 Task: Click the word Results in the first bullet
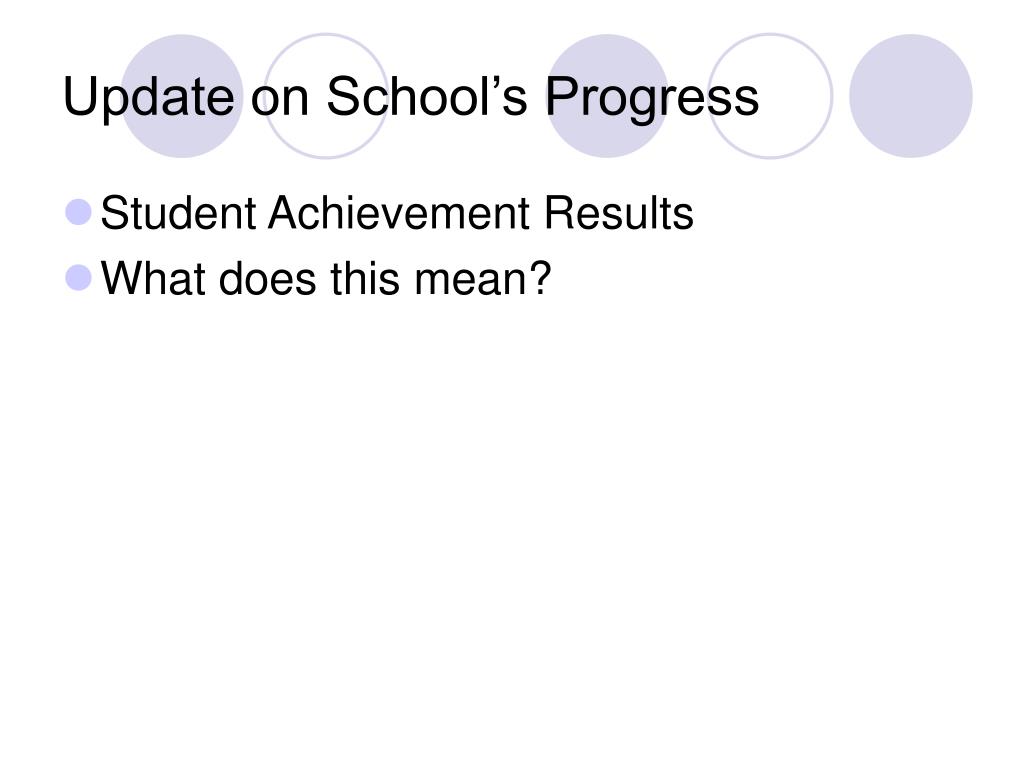[x=618, y=213]
